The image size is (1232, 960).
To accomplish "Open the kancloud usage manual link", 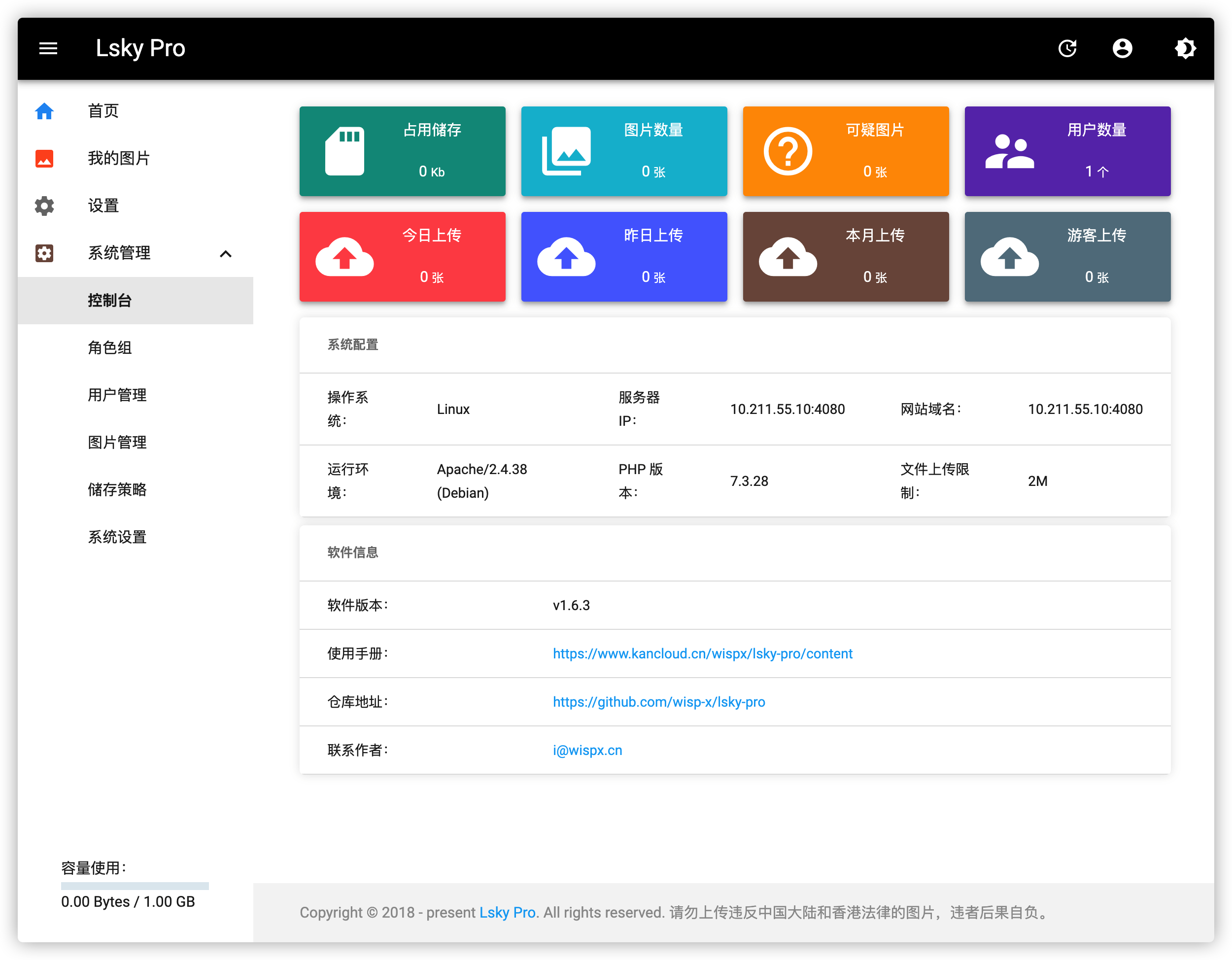I will click(x=703, y=654).
